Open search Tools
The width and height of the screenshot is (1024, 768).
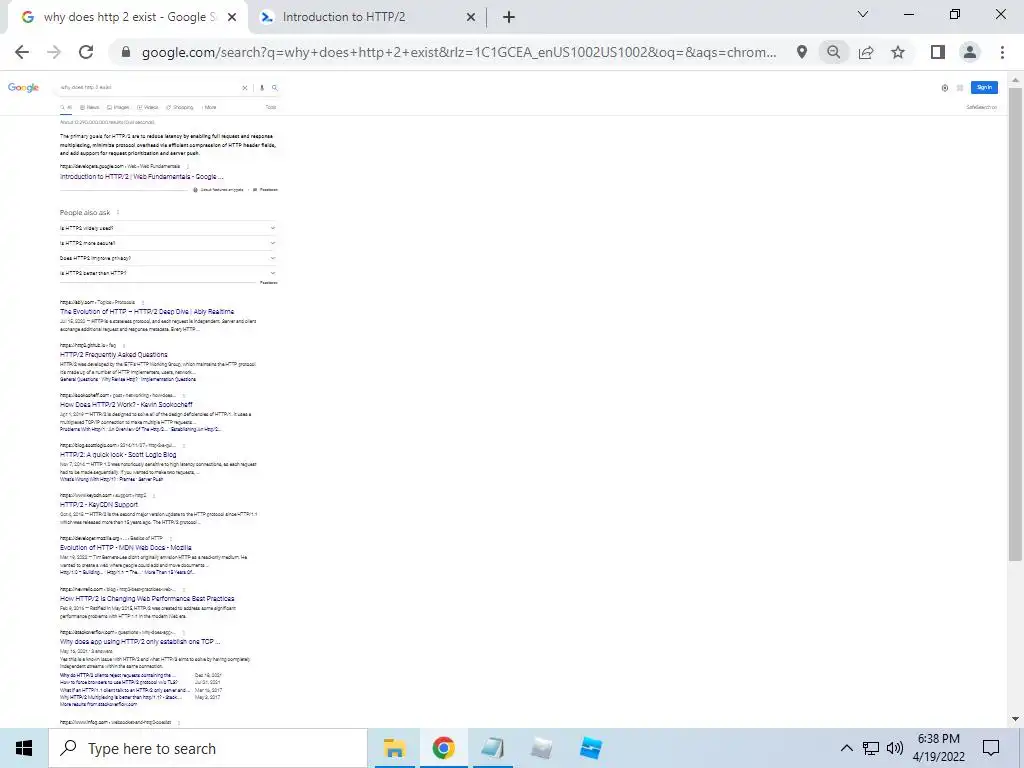point(271,107)
